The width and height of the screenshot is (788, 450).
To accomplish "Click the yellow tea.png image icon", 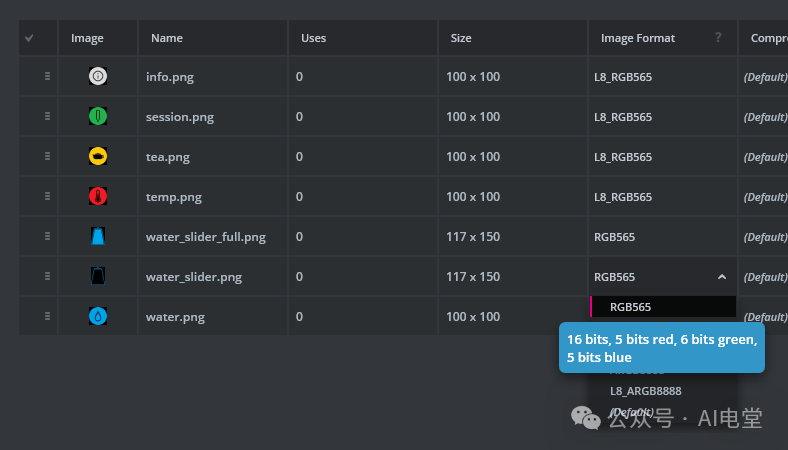I will coord(98,156).
